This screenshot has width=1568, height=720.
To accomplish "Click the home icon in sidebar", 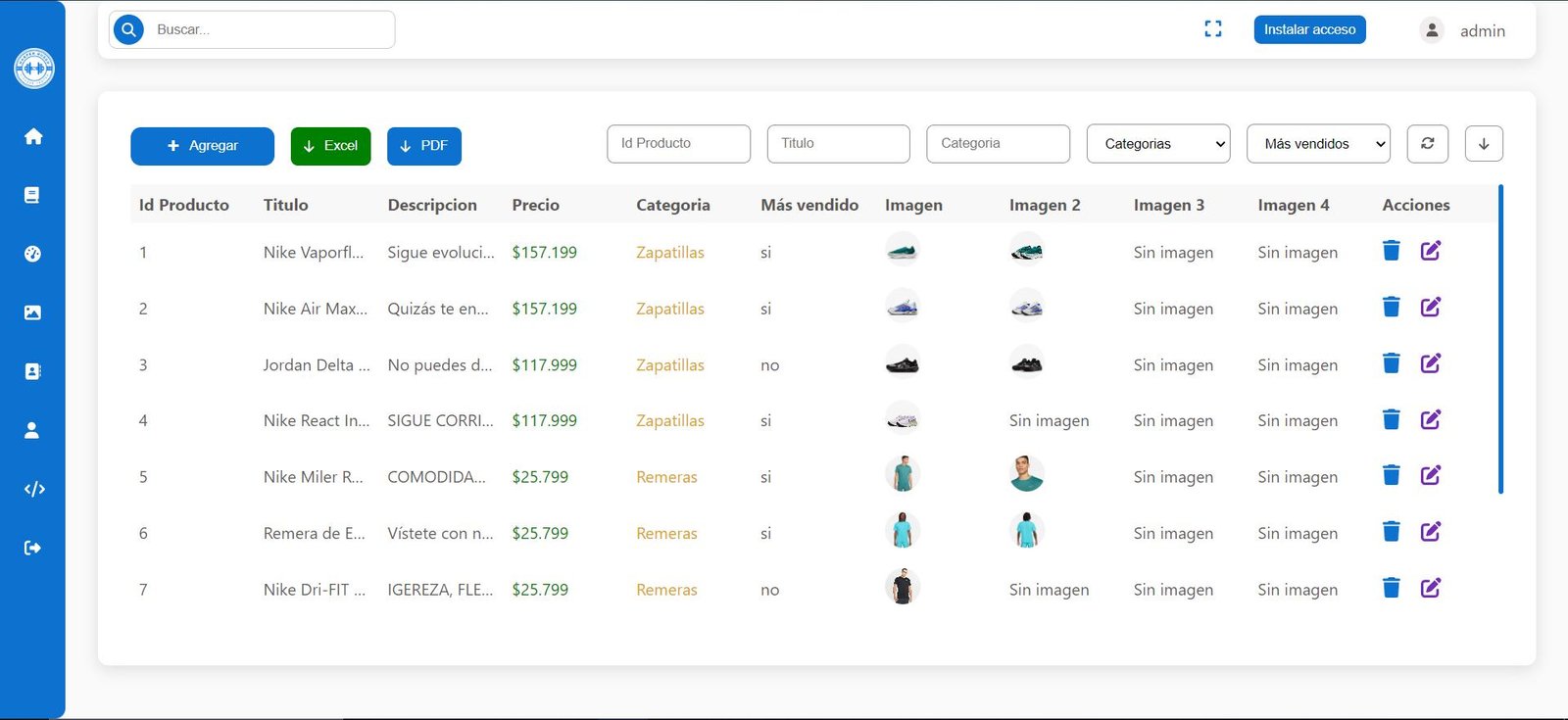I will click(x=33, y=136).
